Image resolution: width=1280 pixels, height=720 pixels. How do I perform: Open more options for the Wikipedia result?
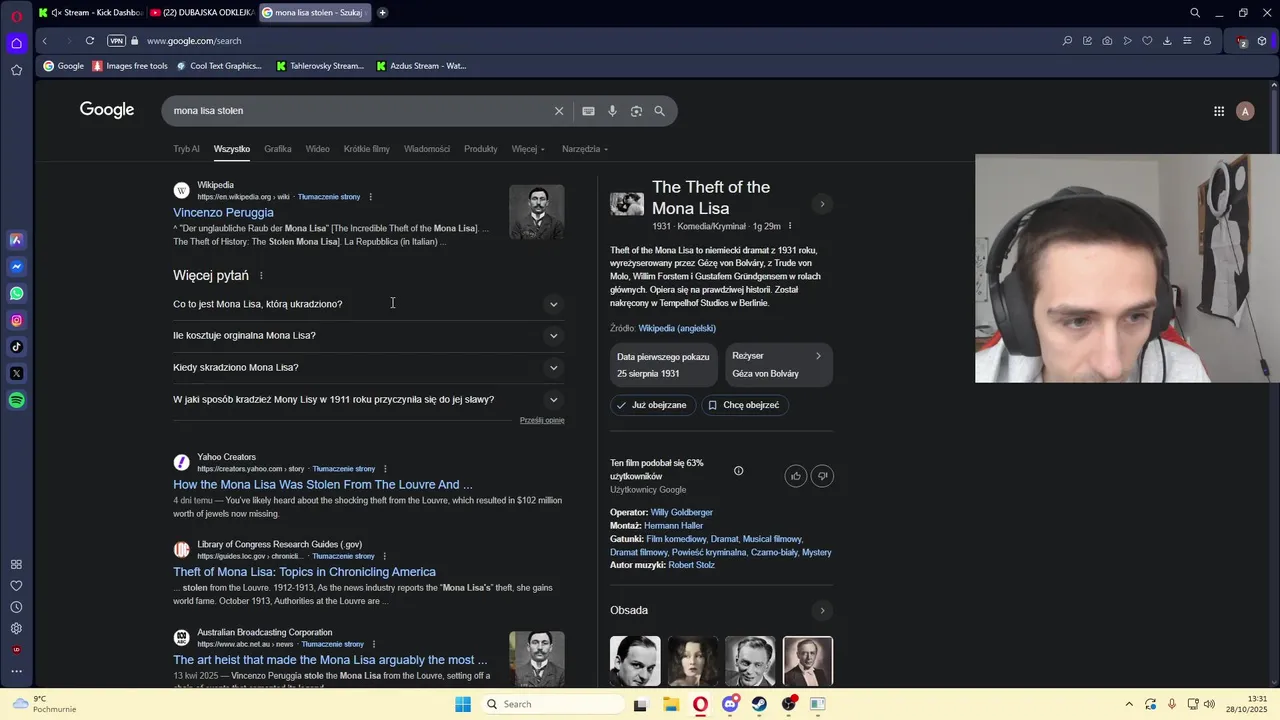click(x=371, y=197)
